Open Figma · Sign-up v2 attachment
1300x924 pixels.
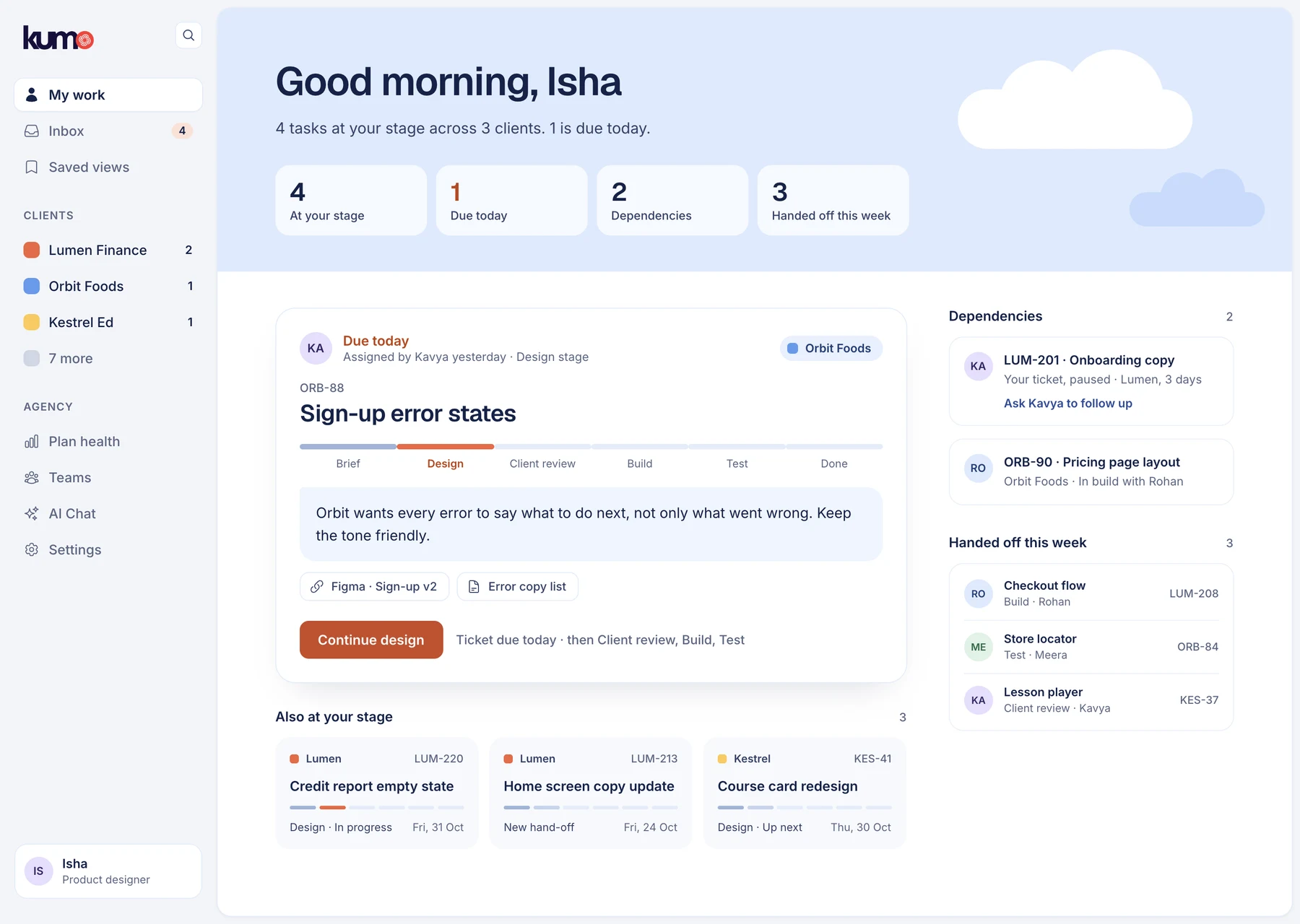pos(374,586)
